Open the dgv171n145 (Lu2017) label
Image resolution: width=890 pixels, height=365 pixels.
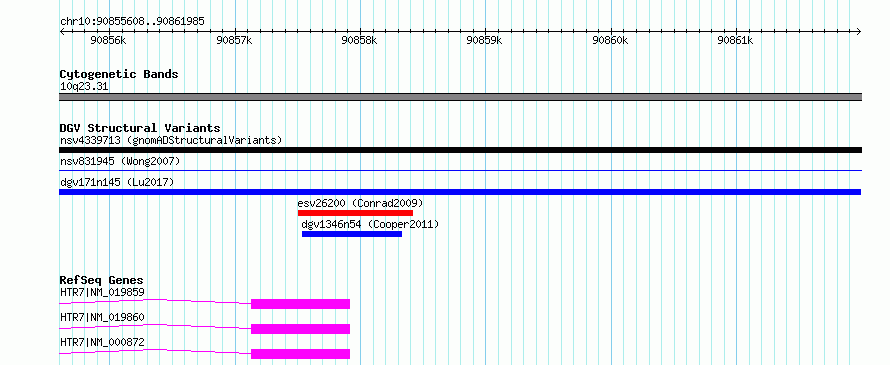coord(117,183)
